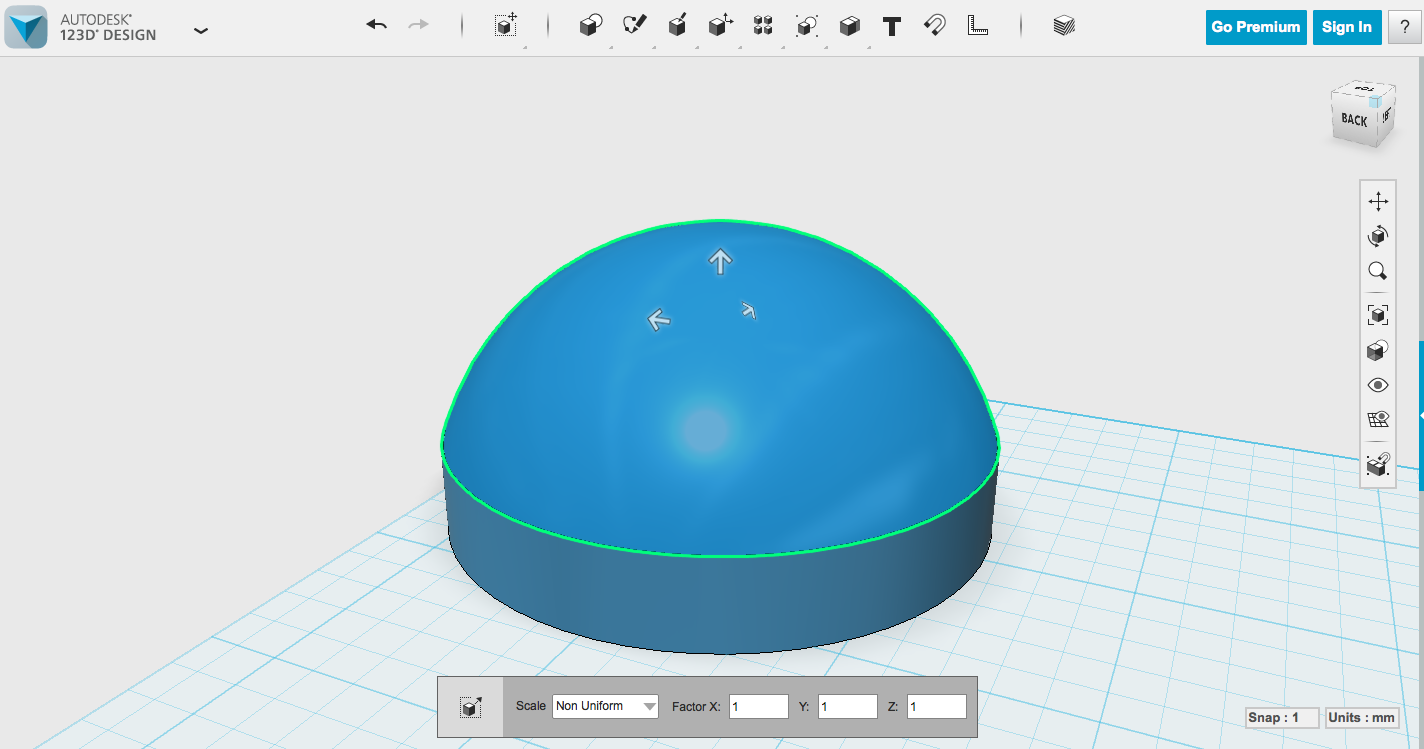This screenshot has height=749, width=1424.
Task: Activate the Orbit tool in right sidebar
Action: coord(1377,236)
